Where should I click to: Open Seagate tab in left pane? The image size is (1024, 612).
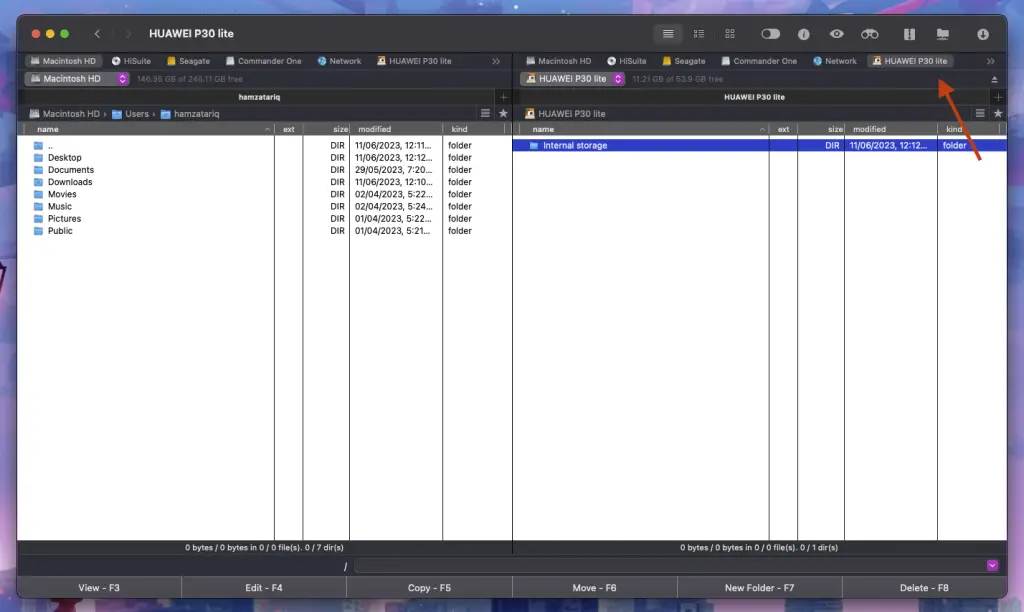point(188,61)
